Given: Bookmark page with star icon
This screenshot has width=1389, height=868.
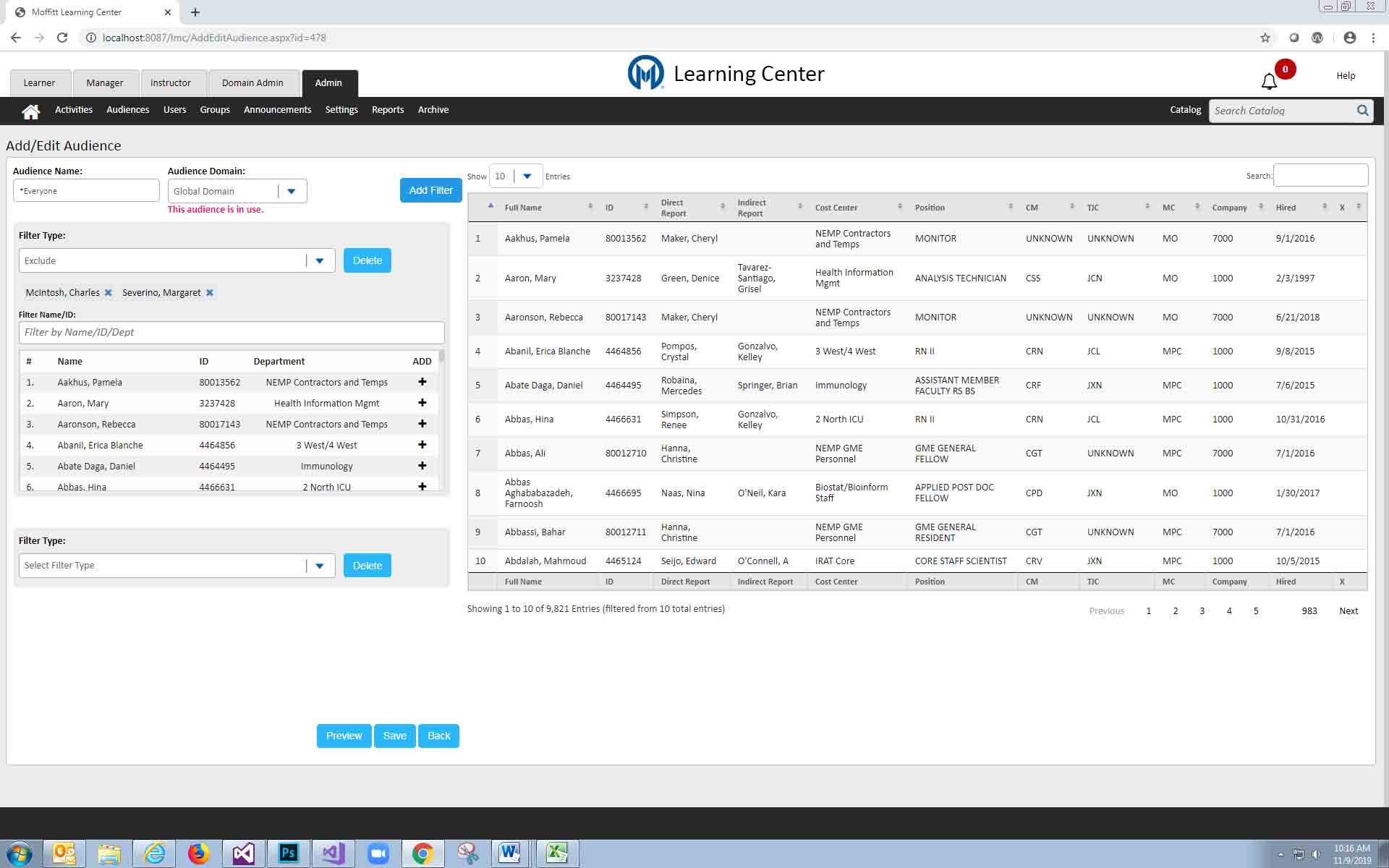Looking at the screenshot, I should pyautogui.click(x=1265, y=38).
